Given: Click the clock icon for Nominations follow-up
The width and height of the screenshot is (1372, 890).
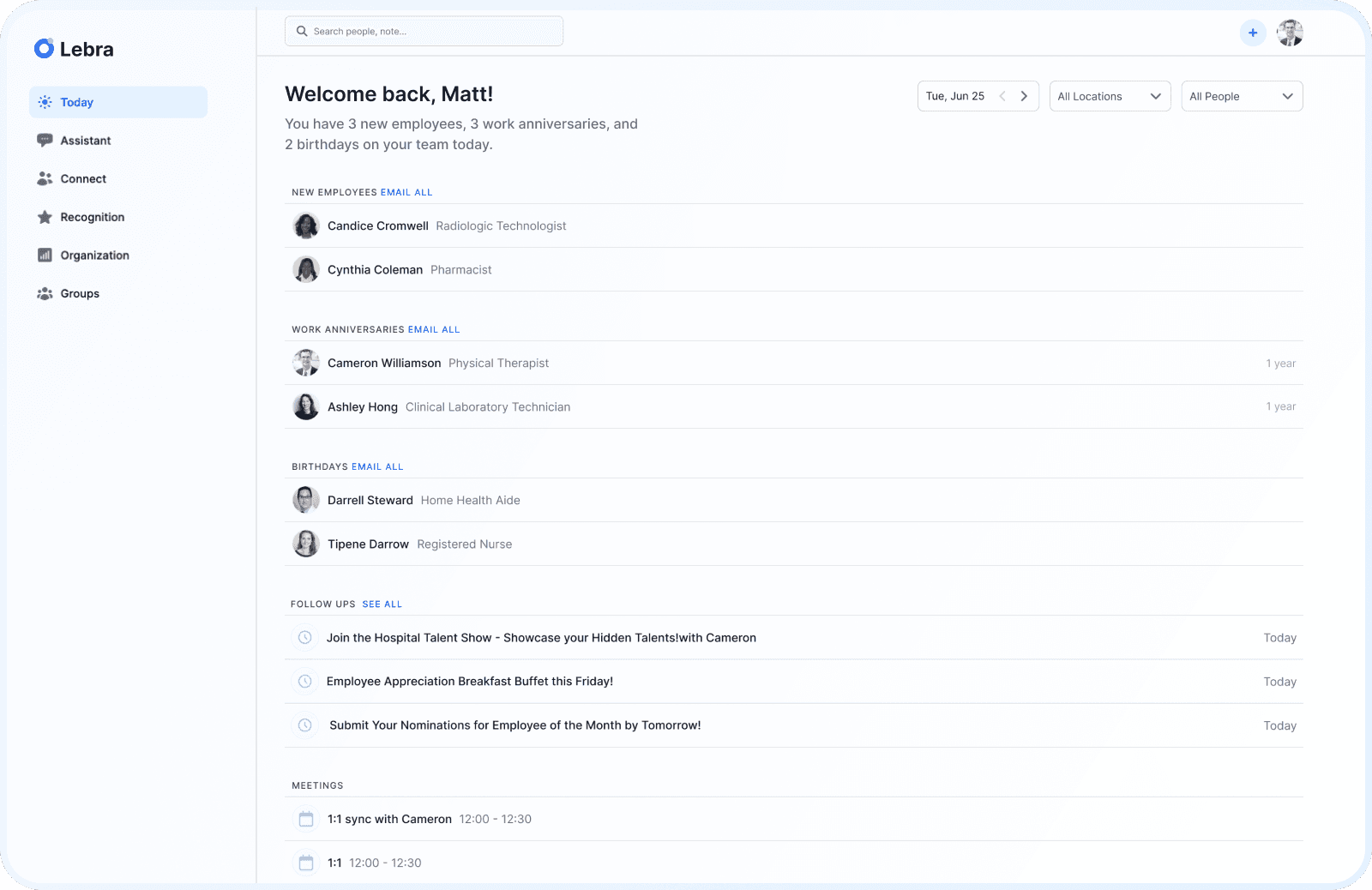Looking at the screenshot, I should coord(304,725).
